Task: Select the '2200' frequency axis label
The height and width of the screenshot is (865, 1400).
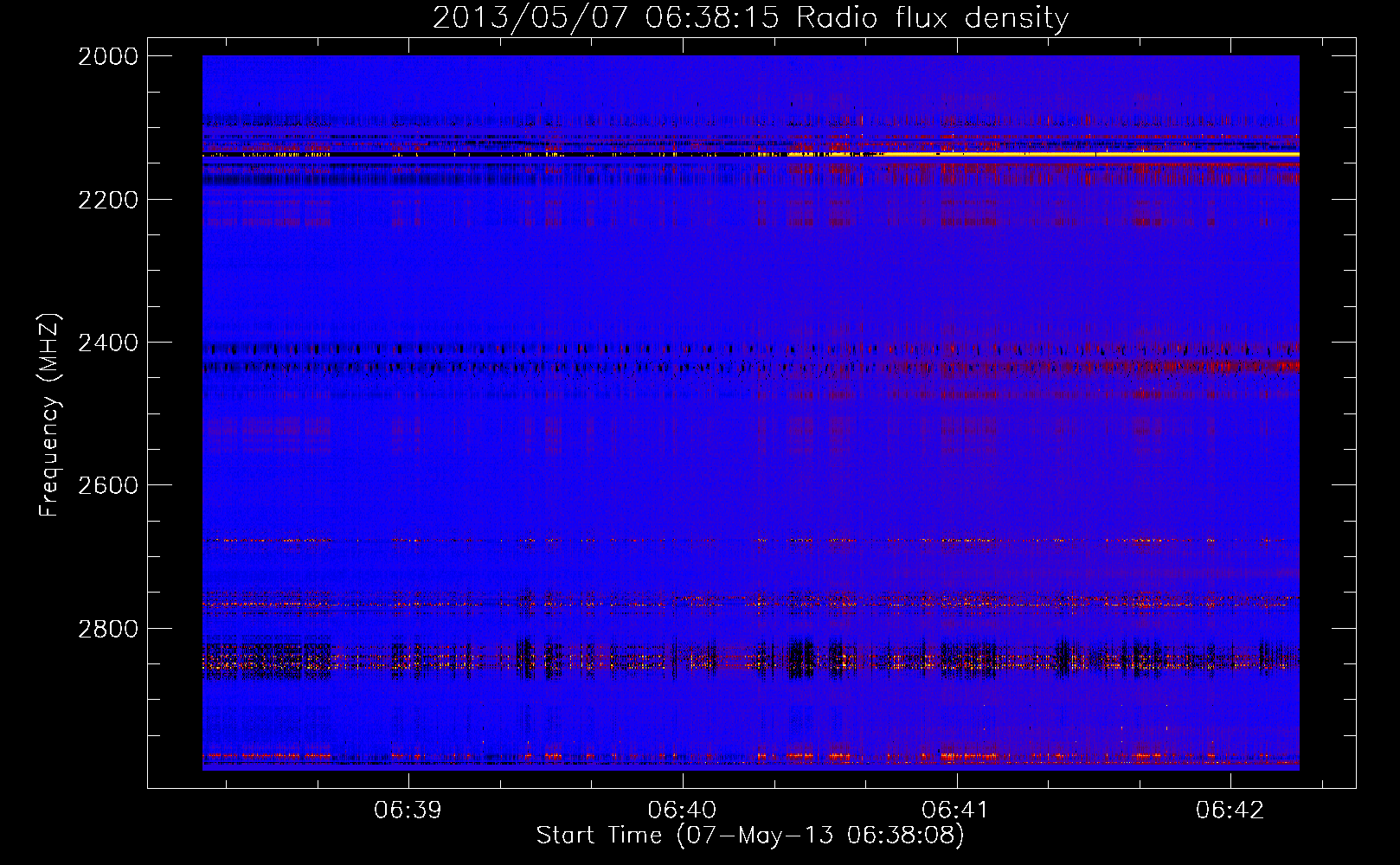Action: (108, 200)
